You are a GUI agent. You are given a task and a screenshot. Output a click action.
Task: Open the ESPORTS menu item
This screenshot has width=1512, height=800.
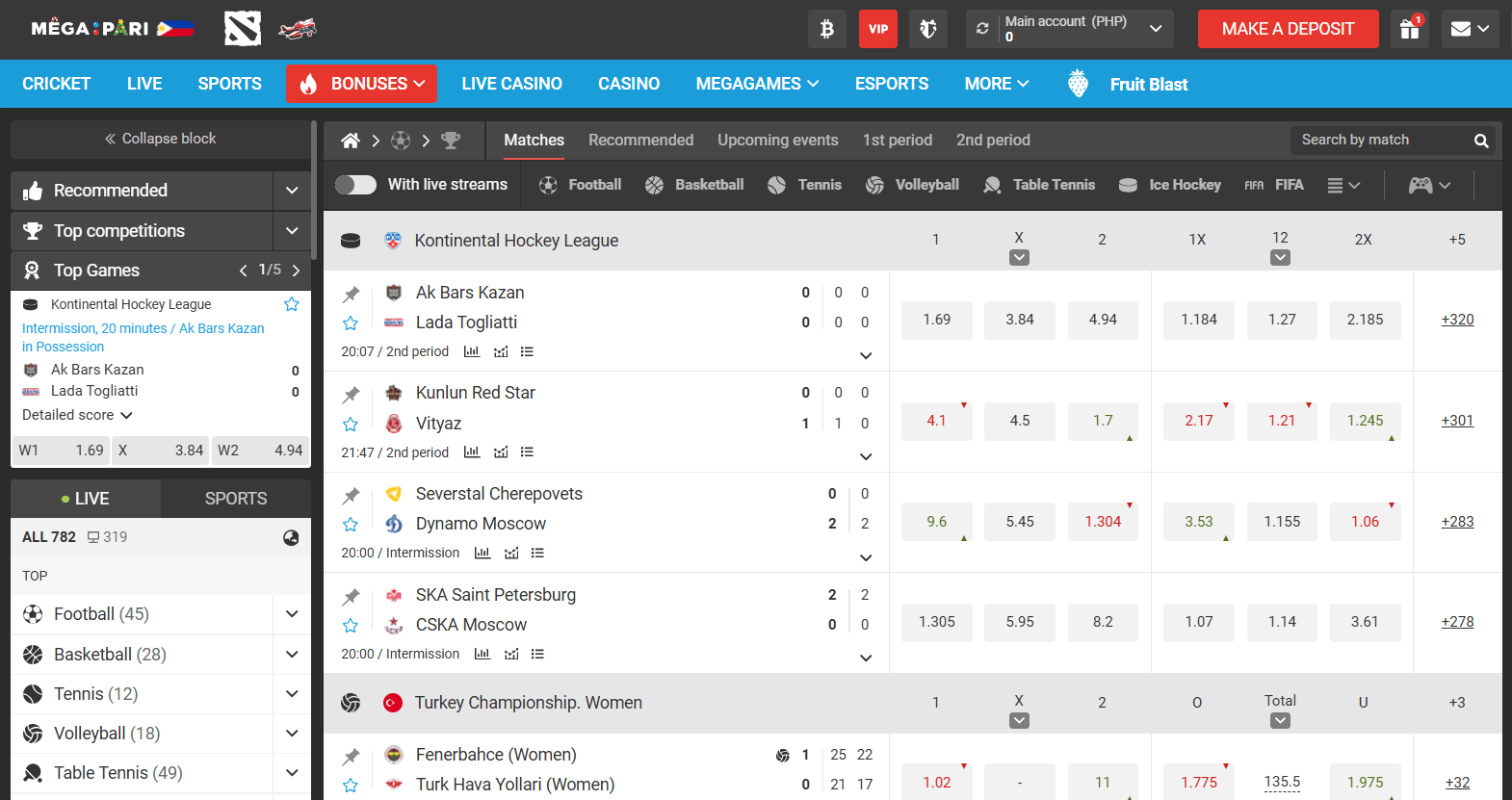pos(892,84)
